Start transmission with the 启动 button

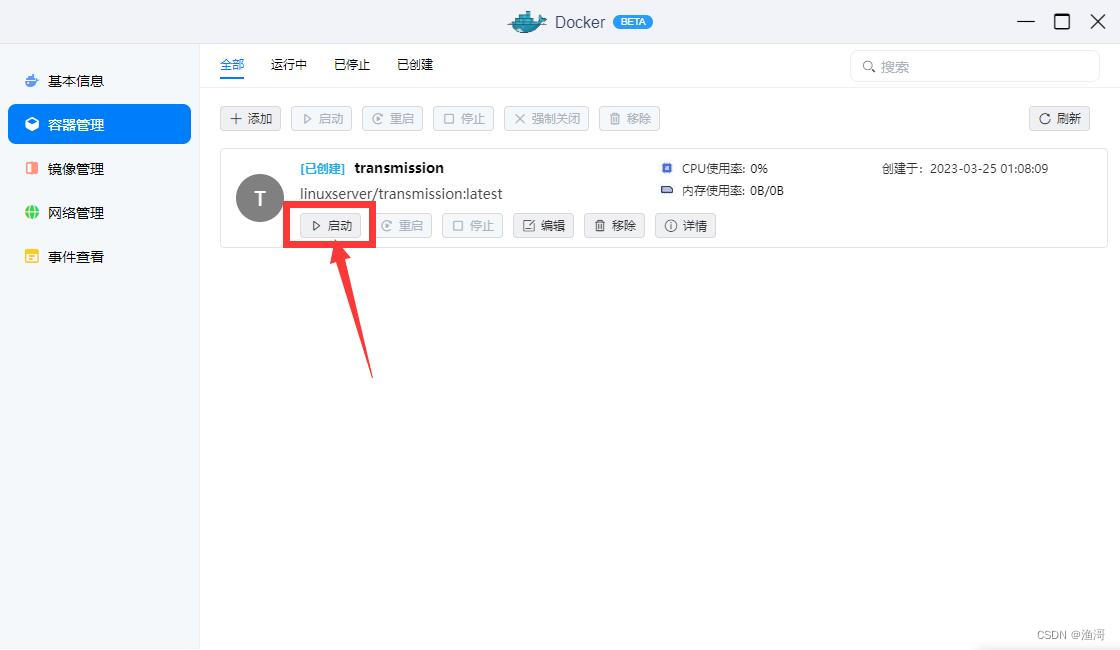tap(329, 225)
